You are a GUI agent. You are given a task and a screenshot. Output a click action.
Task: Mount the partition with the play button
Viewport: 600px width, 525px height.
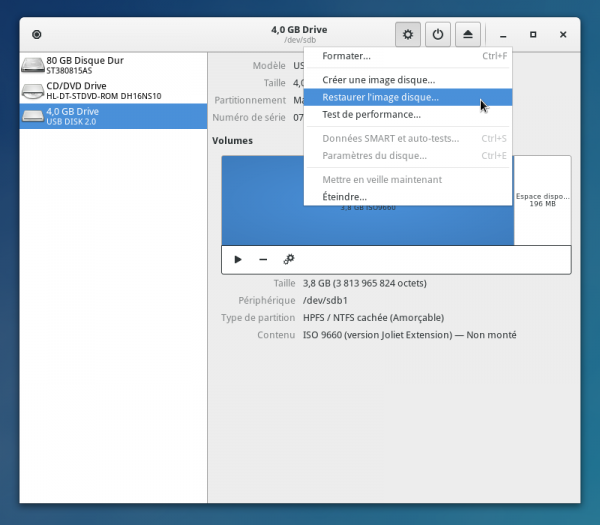tap(238, 259)
